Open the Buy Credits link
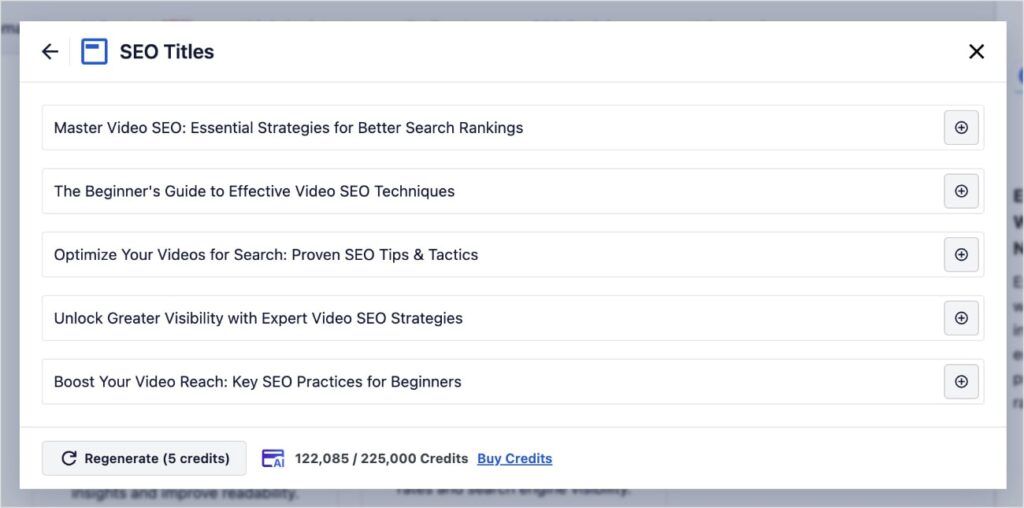The width and height of the screenshot is (1024, 508). [514, 458]
